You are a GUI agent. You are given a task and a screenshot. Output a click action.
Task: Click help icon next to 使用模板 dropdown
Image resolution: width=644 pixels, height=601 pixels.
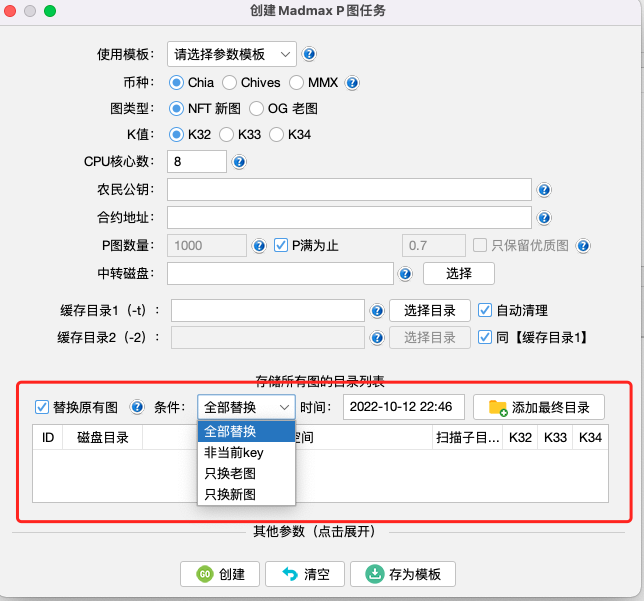309,54
